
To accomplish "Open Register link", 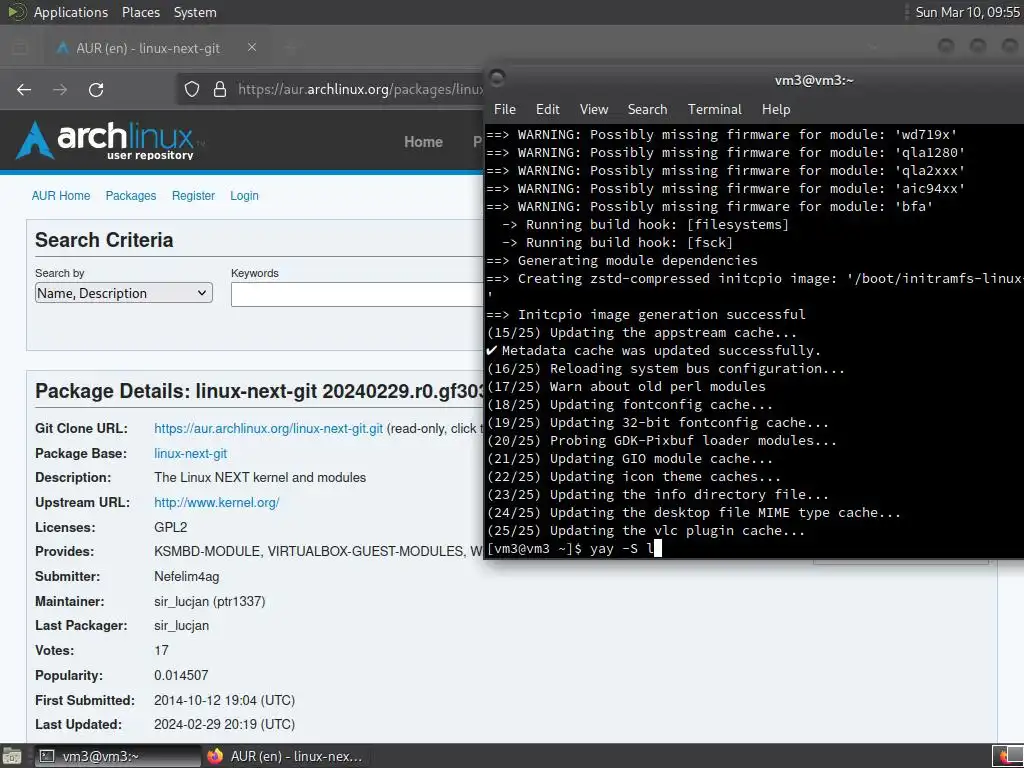I will (193, 195).
